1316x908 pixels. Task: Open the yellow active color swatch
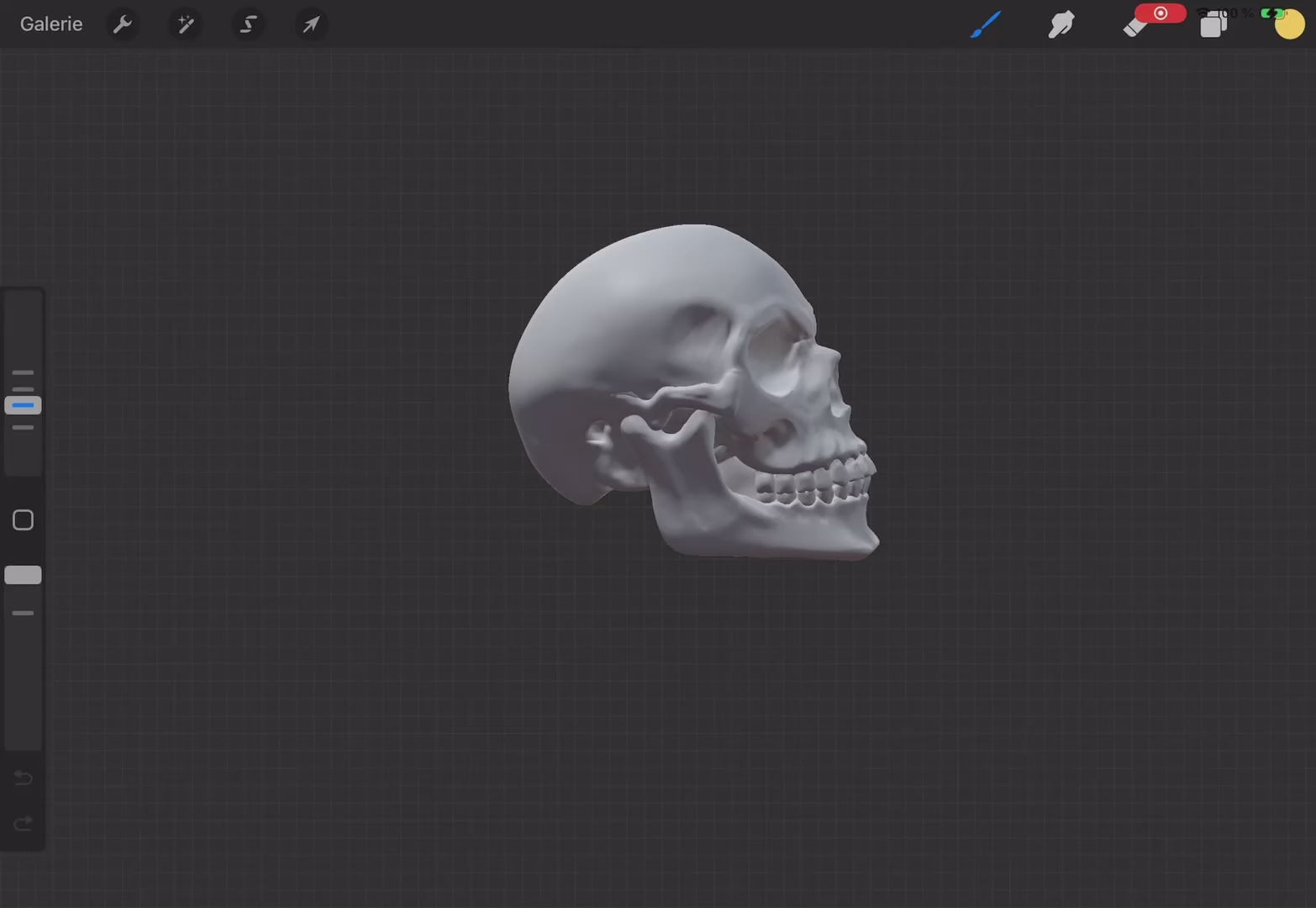pyautogui.click(x=1289, y=24)
